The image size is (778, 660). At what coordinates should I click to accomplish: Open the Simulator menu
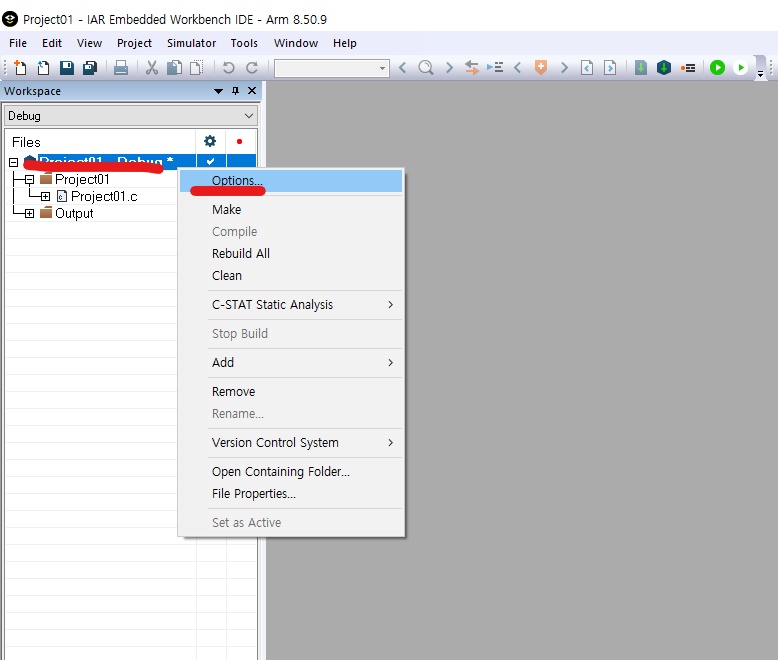[191, 43]
